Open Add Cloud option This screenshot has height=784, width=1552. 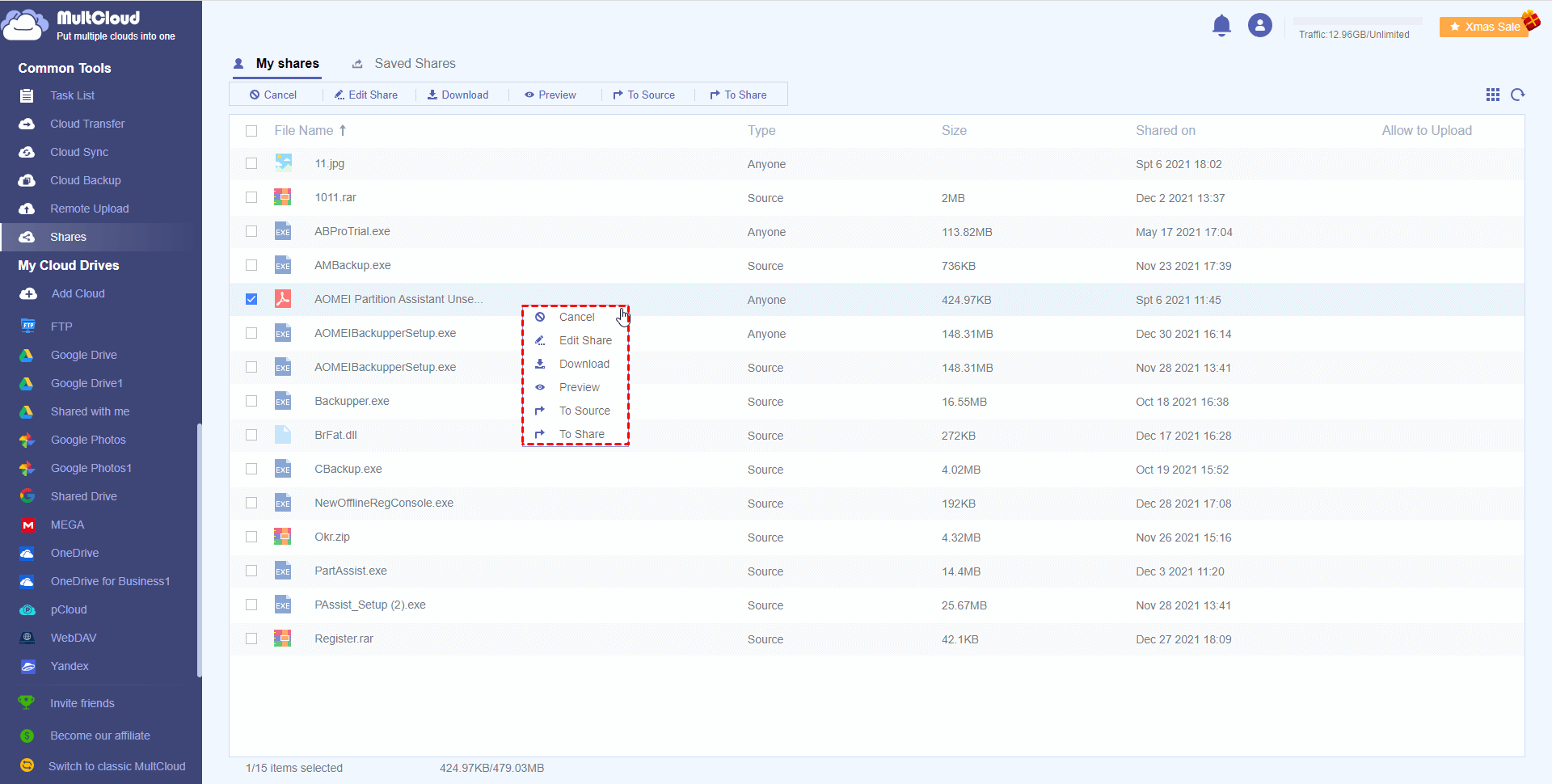[78, 293]
